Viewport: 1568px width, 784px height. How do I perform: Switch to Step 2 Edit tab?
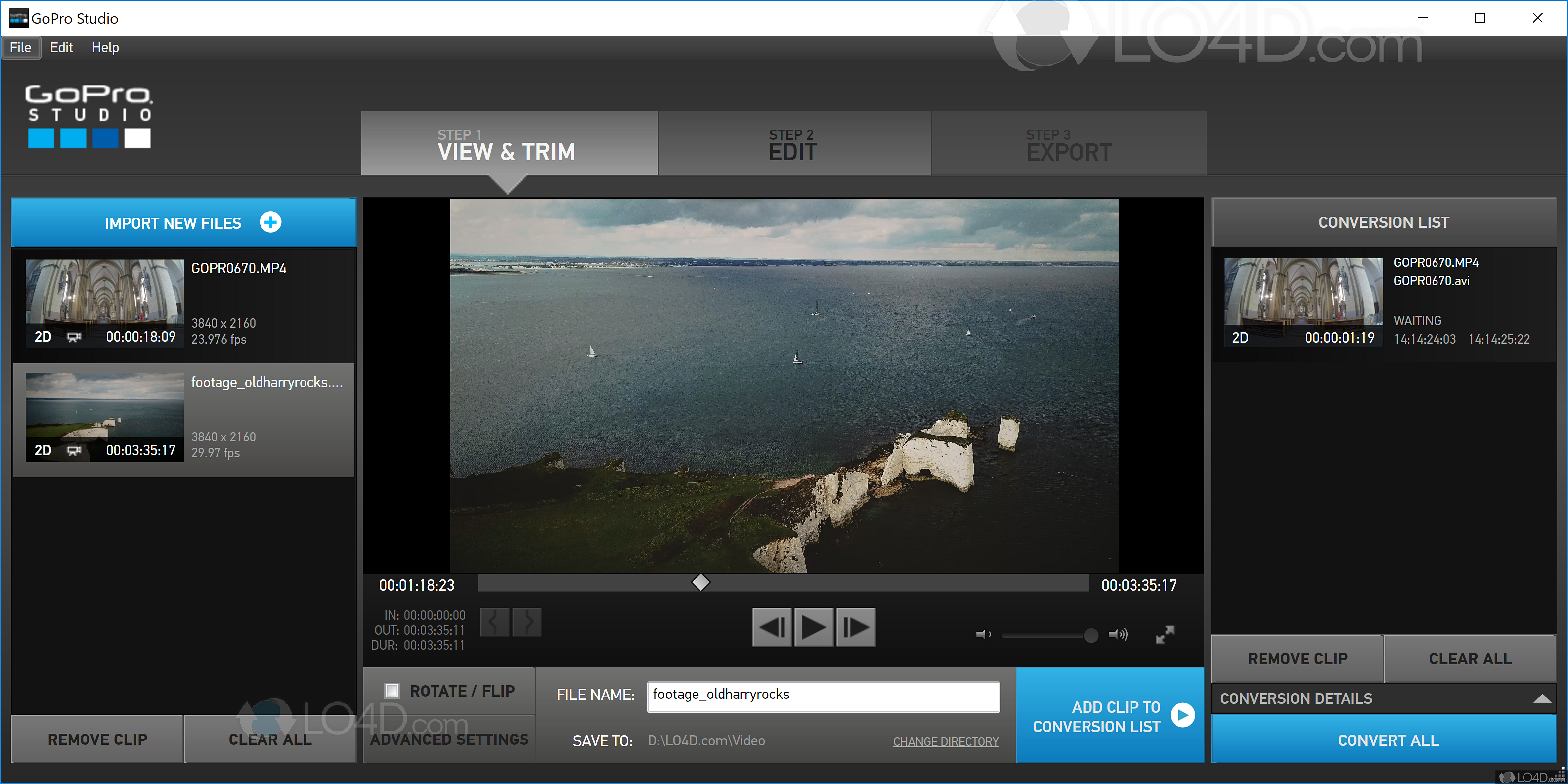pyautogui.click(x=794, y=144)
